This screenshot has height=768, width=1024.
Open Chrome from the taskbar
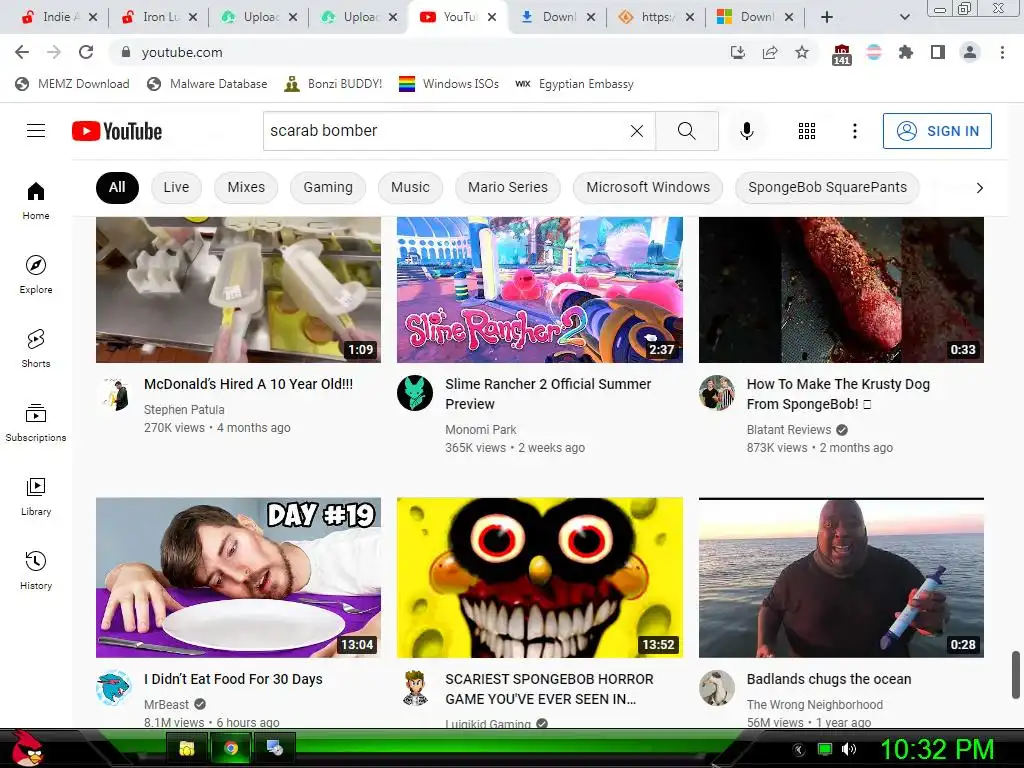coord(231,748)
